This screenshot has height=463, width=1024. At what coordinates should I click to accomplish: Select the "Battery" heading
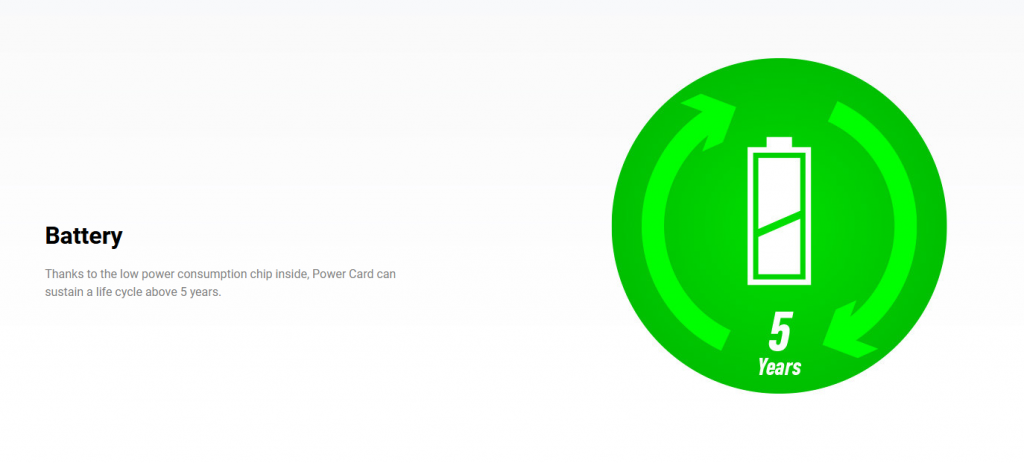coord(84,237)
